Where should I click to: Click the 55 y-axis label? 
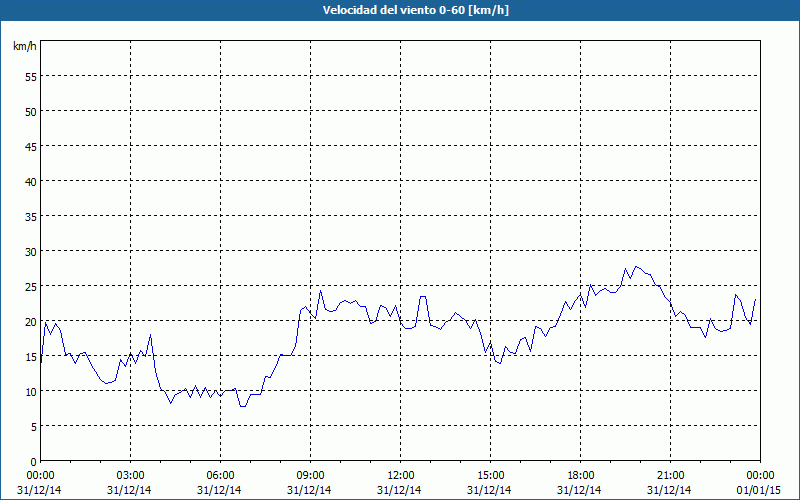pyautogui.click(x=31, y=77)
